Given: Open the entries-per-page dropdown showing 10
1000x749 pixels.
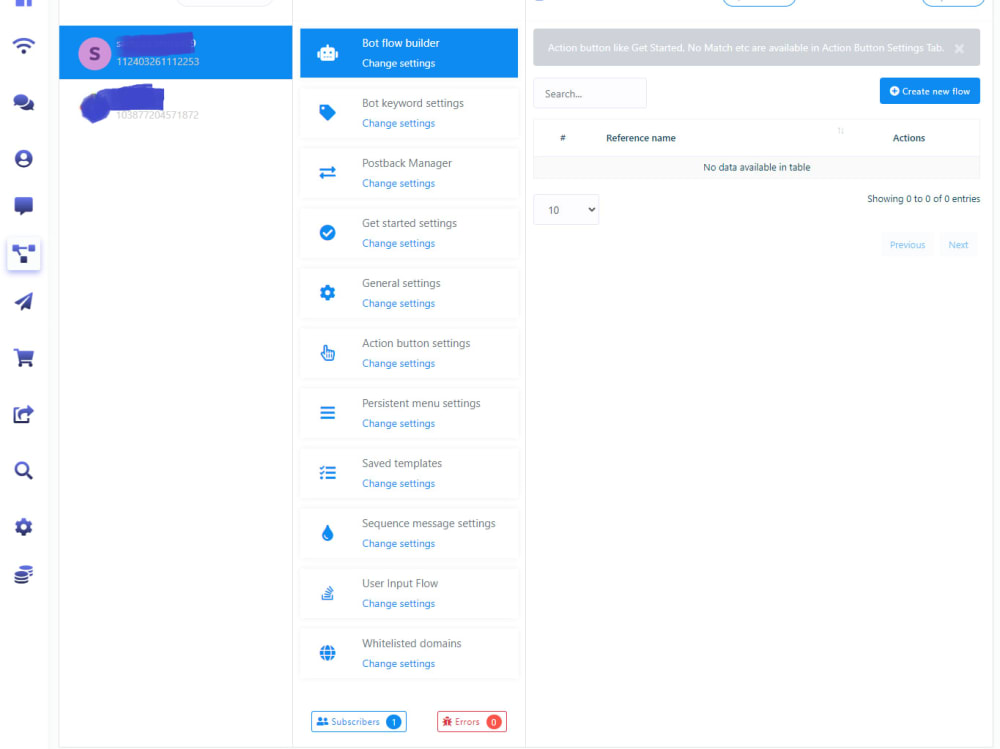Looking at the screenshot, I should tap(566, 209).
